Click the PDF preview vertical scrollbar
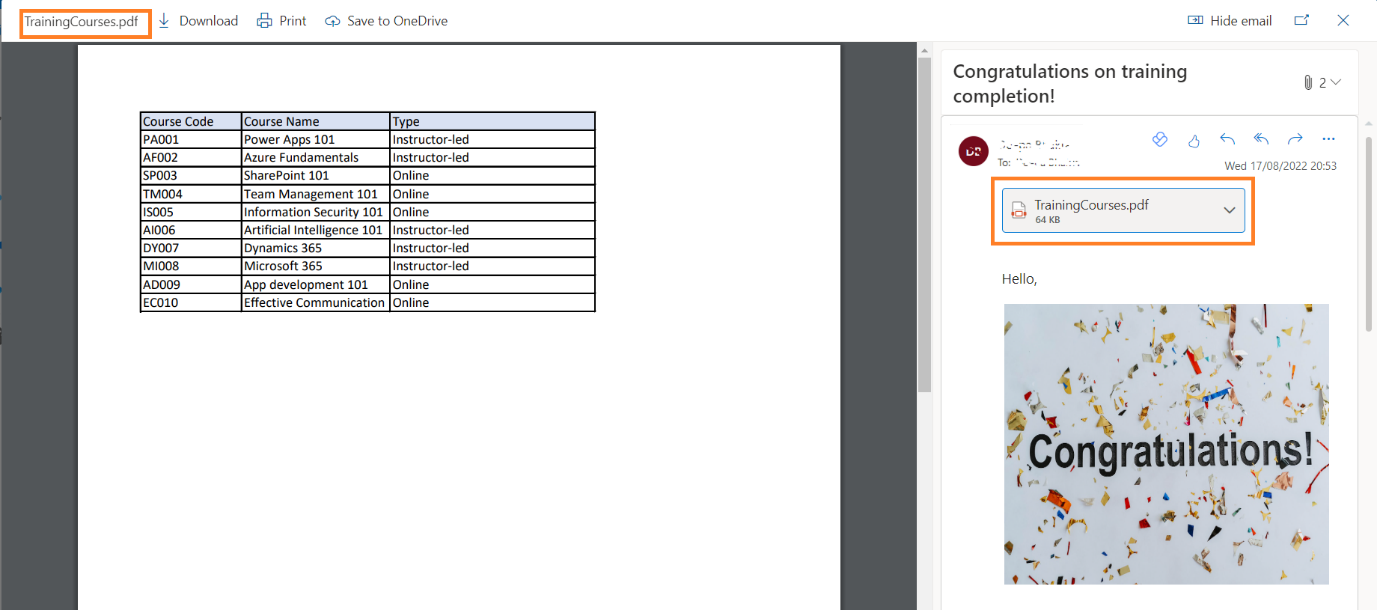 (x=925, y=220)
